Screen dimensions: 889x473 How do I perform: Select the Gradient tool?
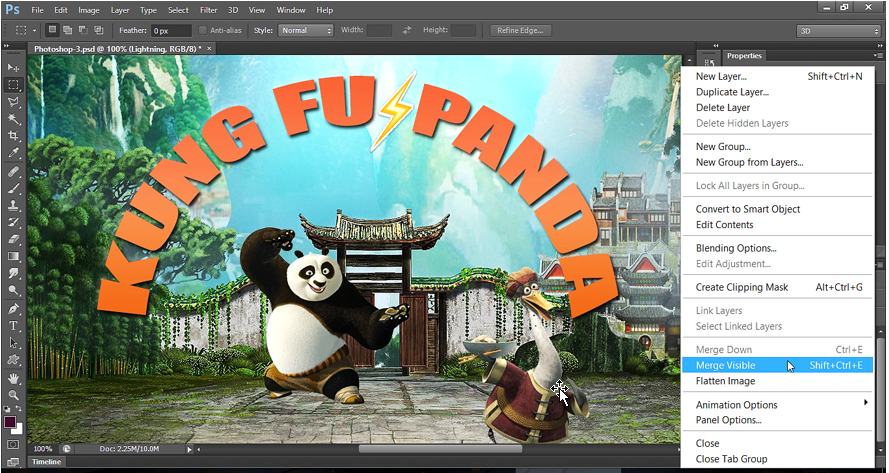pyautogui.click(x=13, y=256)
